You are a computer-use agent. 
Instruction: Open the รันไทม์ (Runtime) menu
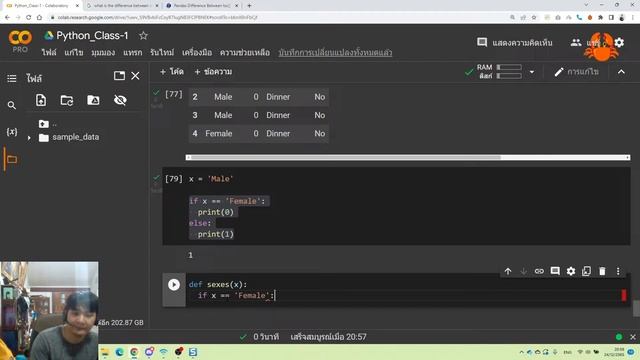[162, 53]
